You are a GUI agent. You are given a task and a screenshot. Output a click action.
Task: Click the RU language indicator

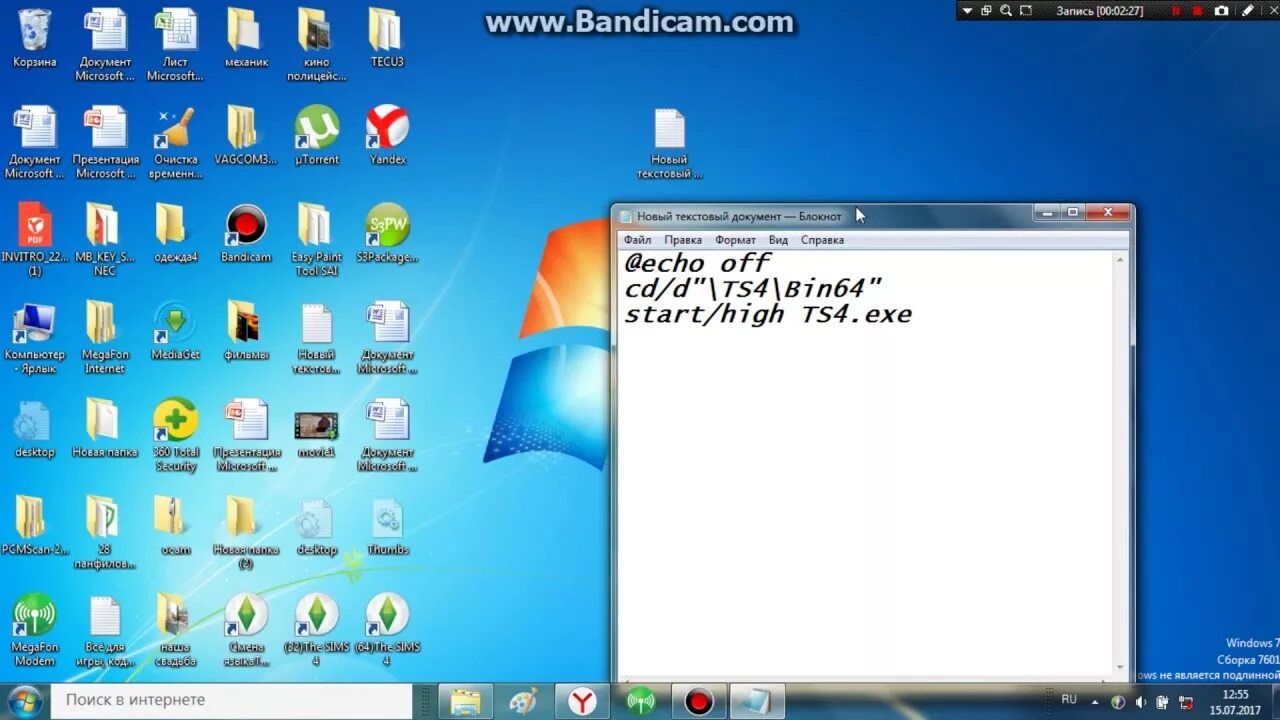point(1069,699)
